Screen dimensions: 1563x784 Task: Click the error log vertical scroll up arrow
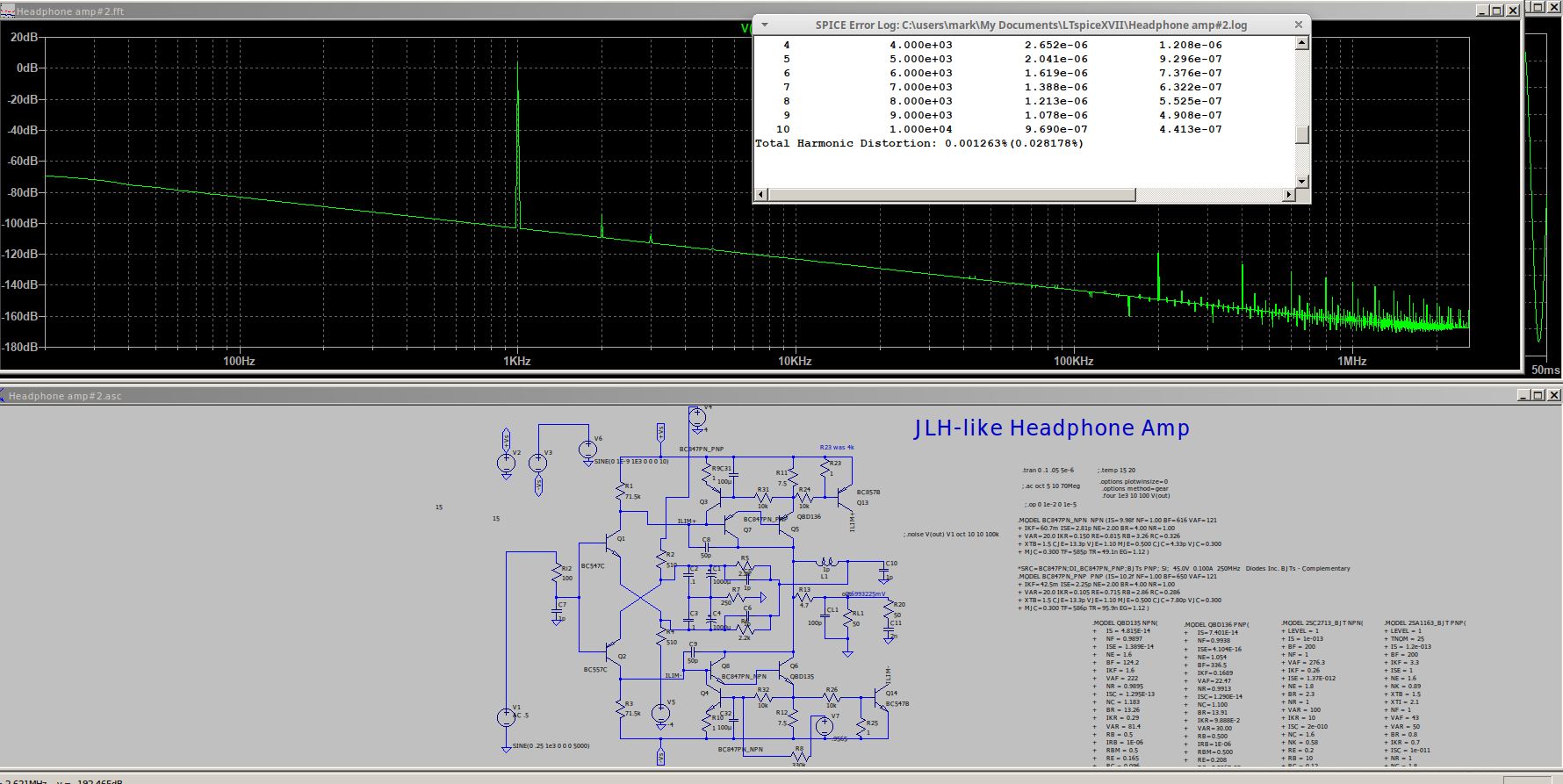[1302, 43]
